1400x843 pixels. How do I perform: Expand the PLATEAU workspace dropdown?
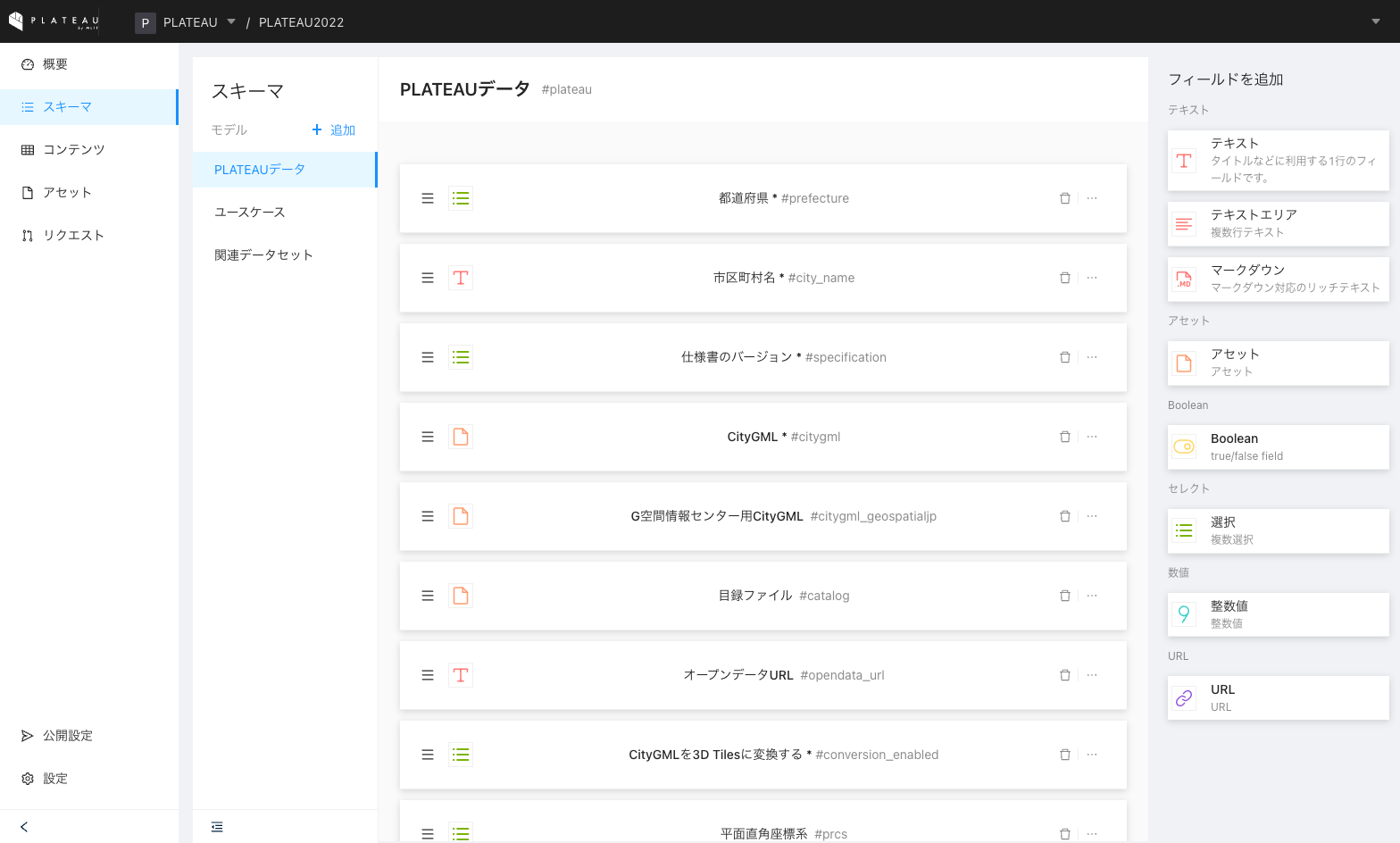click(x=231, y=21)
